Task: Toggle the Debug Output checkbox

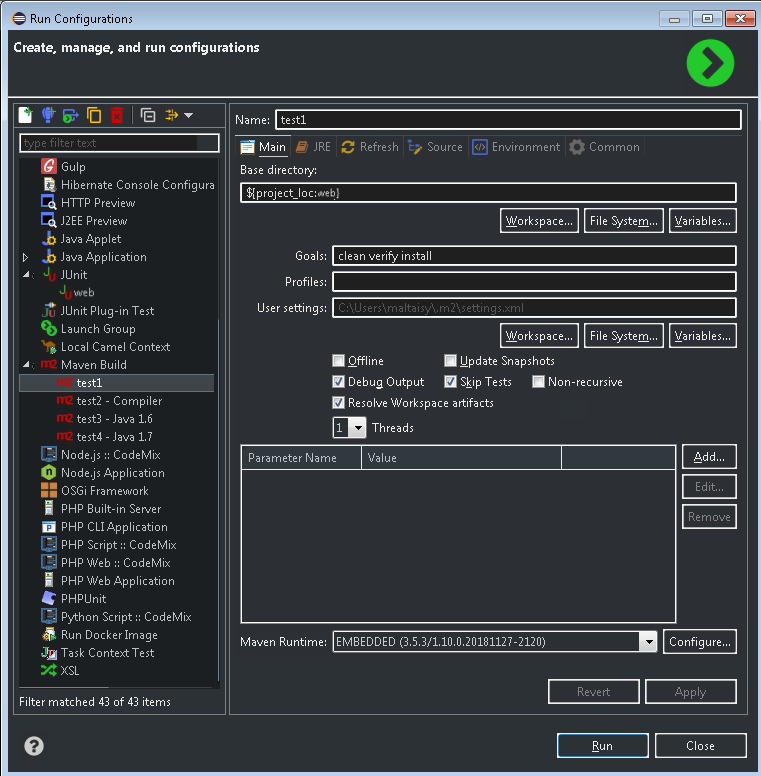Action: (x=339, y=382)
